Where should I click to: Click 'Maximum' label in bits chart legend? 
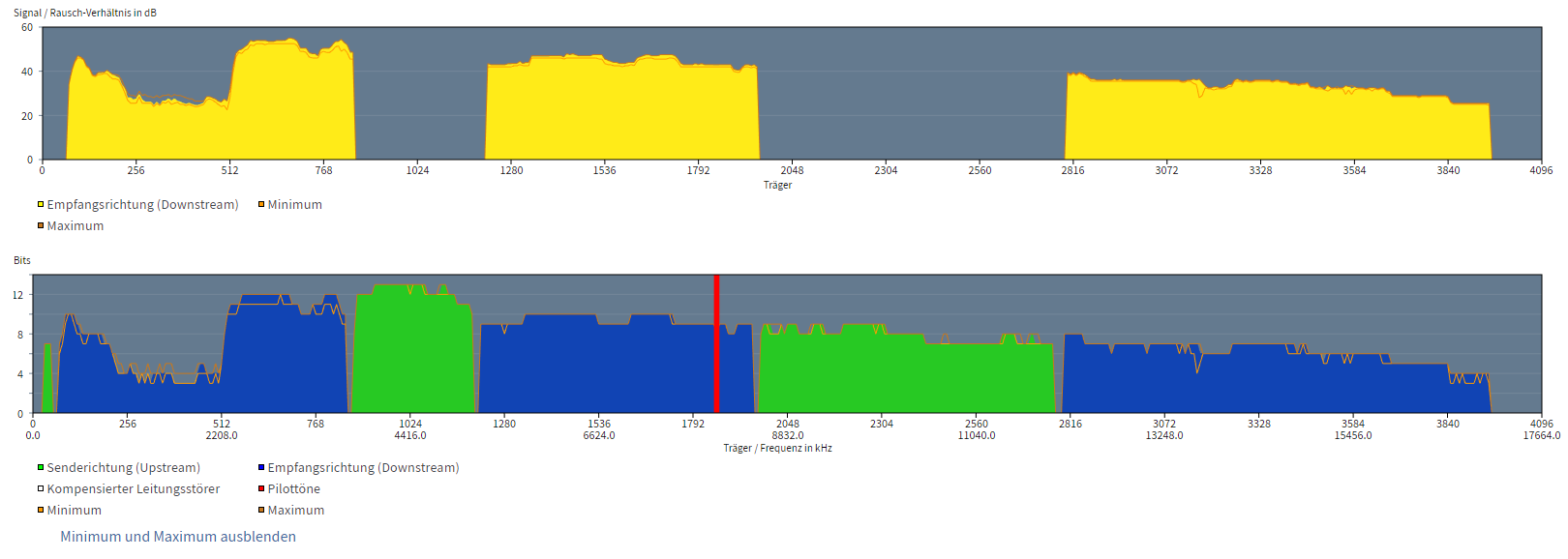tap(296, 511)
